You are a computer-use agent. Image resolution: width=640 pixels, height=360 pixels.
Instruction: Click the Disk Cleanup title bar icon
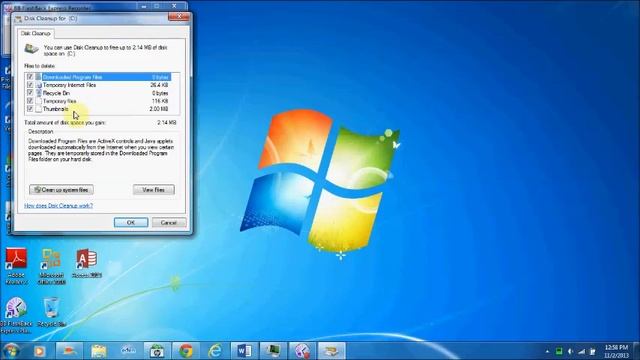click(19, 18)
